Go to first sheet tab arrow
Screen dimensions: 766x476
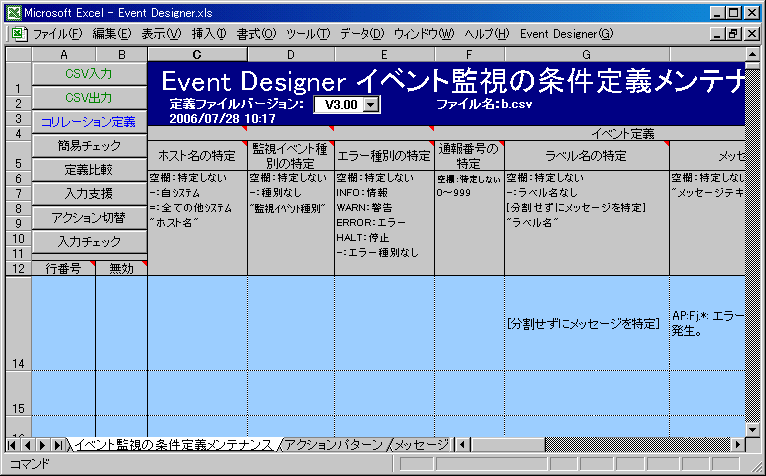pos(12,445)
